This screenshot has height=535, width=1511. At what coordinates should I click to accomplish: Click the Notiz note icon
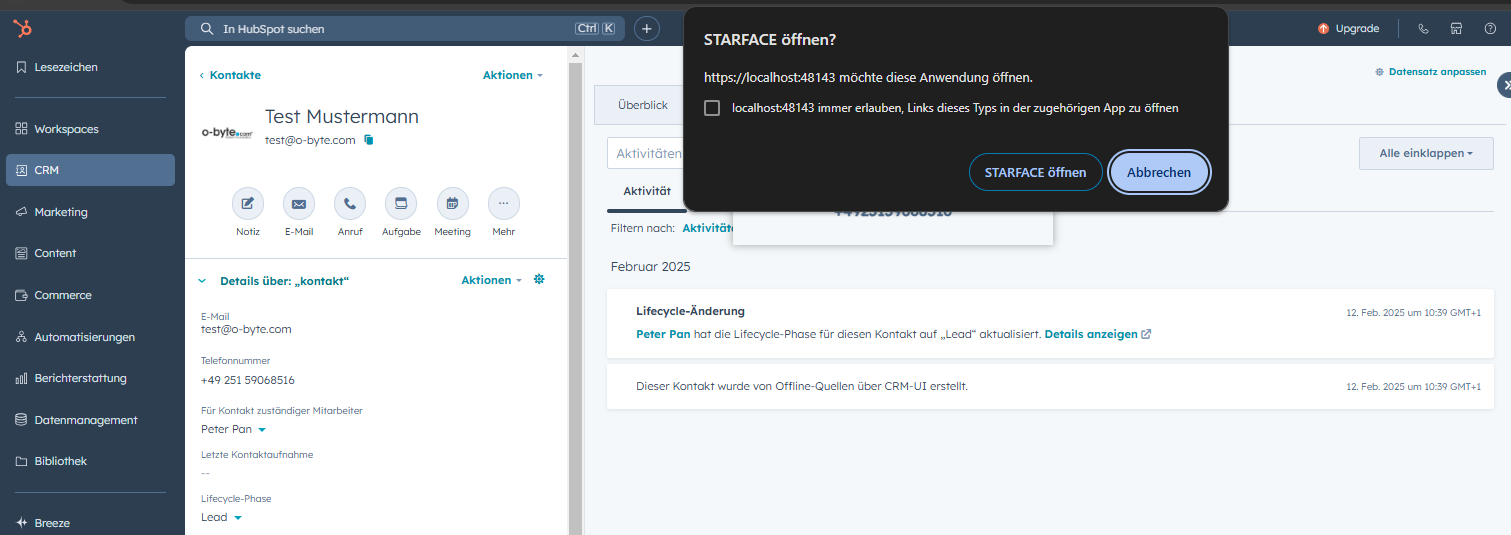(248, 203)
